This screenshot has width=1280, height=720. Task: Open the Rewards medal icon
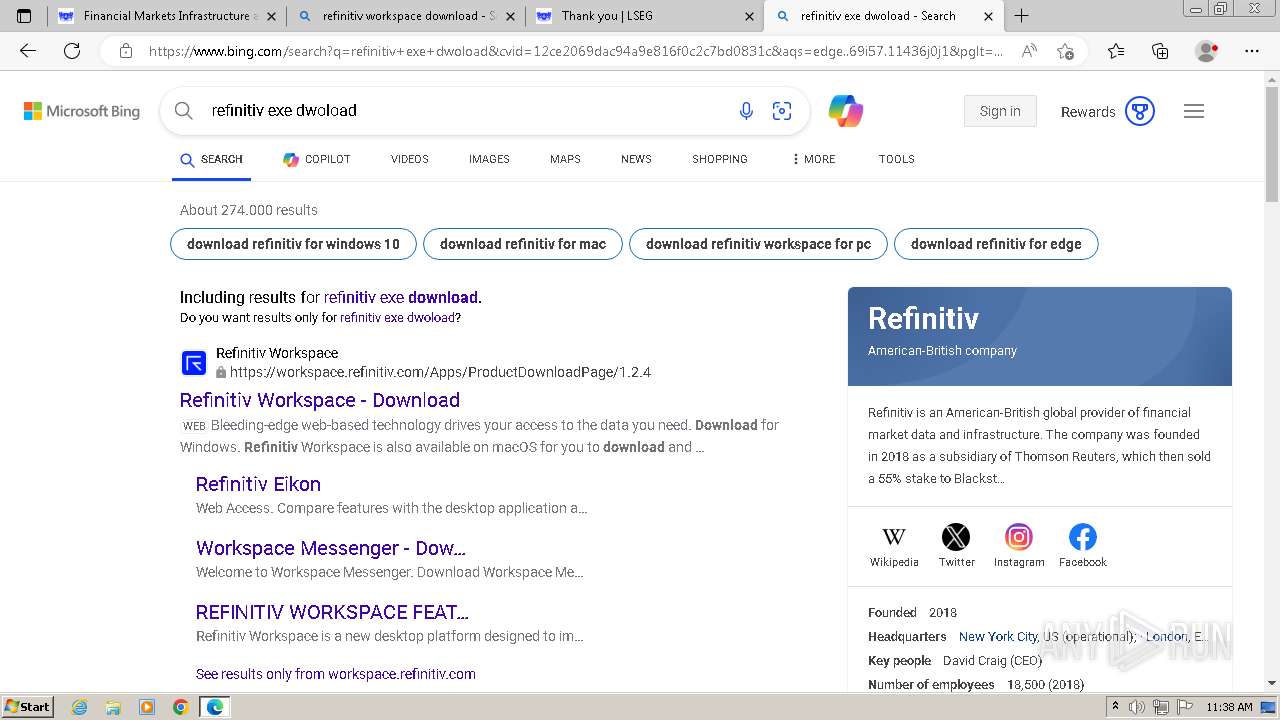(x=1140, y=111)
